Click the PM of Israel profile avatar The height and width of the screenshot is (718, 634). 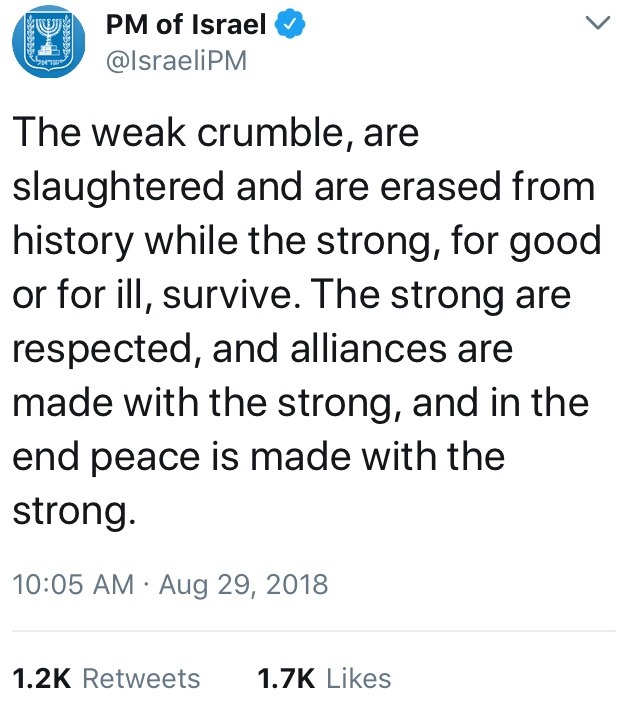tap(48, 45)
